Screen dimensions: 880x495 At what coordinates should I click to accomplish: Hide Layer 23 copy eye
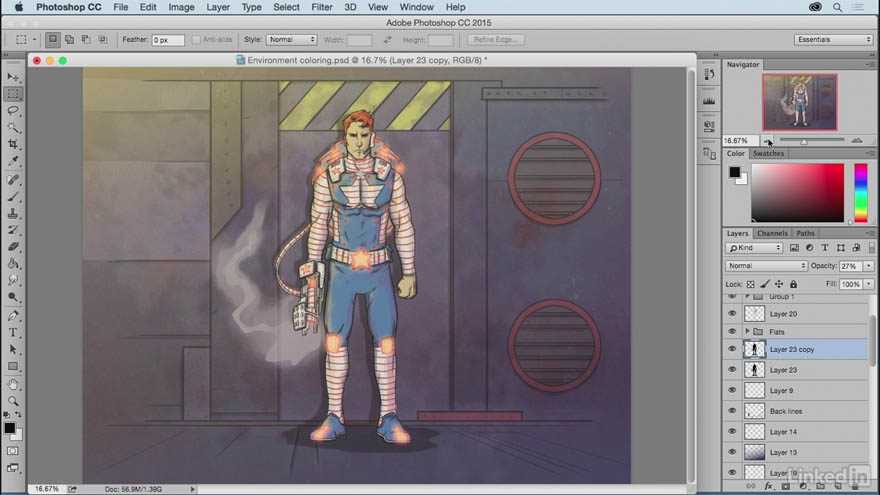pyautogui.click(x=732, y=349)
